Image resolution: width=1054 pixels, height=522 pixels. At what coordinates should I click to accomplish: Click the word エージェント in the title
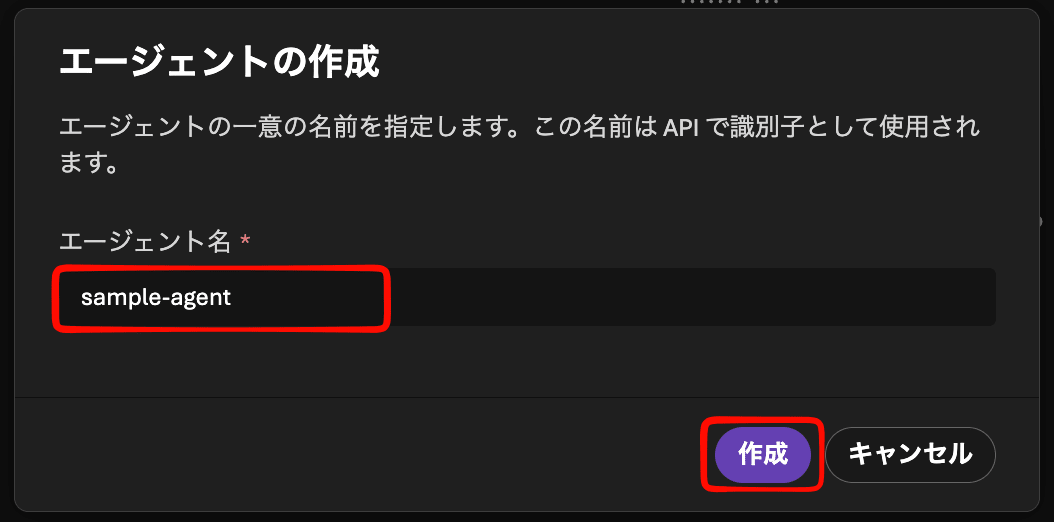point(169,63)
